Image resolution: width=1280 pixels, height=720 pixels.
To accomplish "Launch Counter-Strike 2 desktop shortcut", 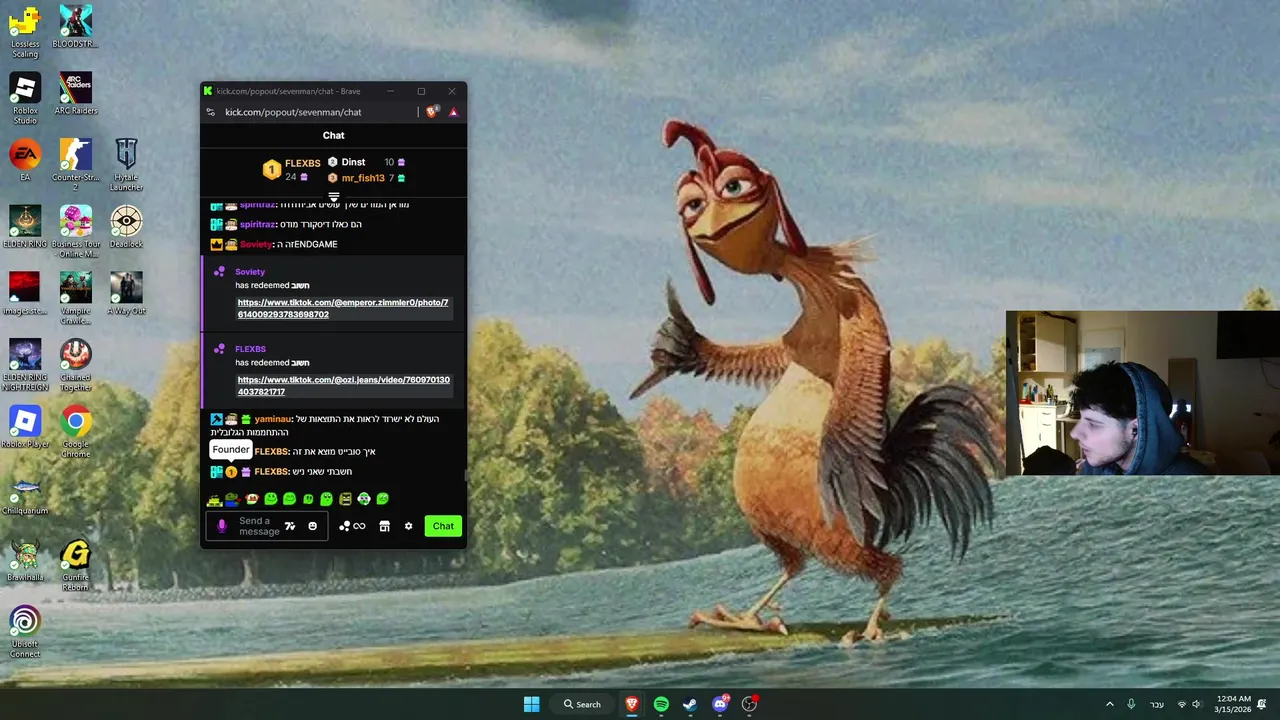I will pos(75,165).
